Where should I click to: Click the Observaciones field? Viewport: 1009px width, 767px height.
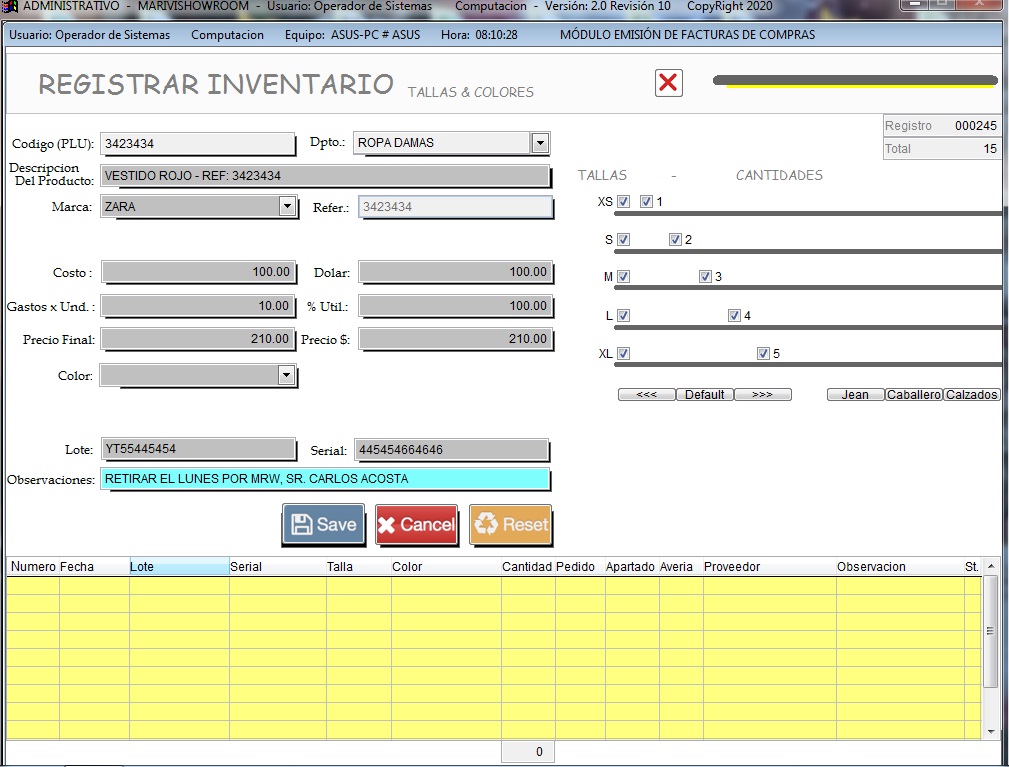coord(325,479)
